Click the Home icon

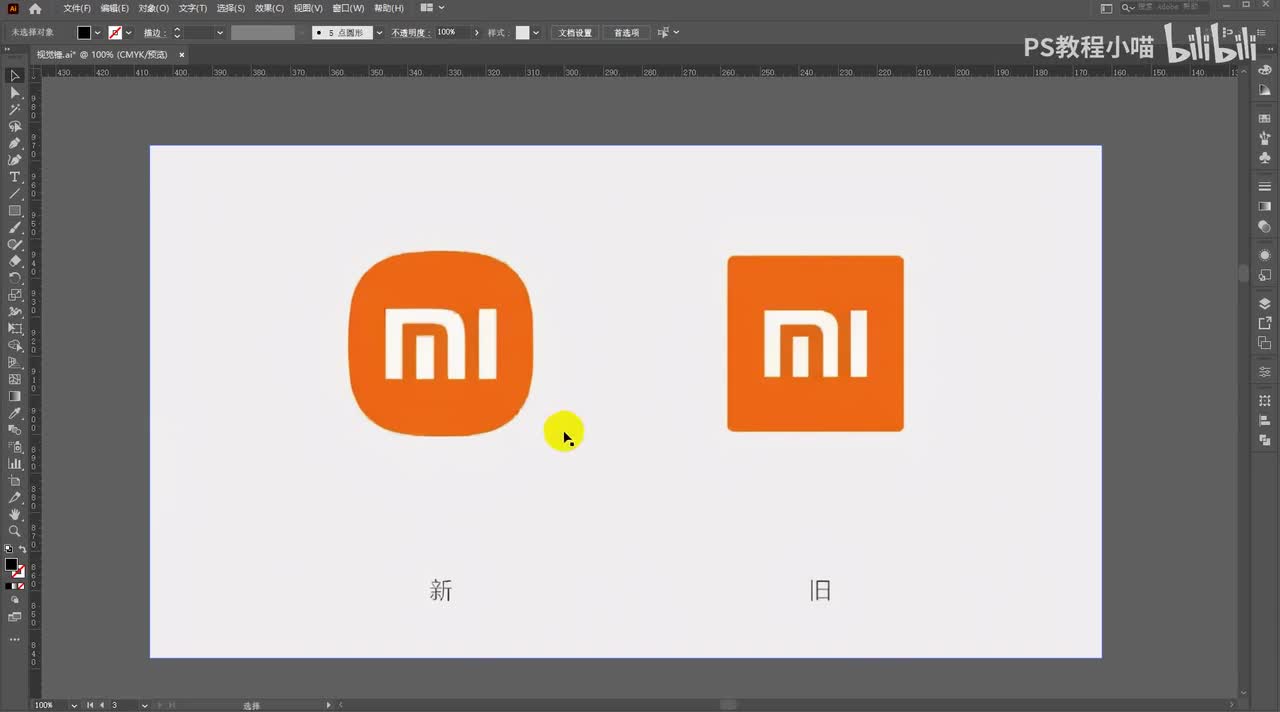(35, 8)
